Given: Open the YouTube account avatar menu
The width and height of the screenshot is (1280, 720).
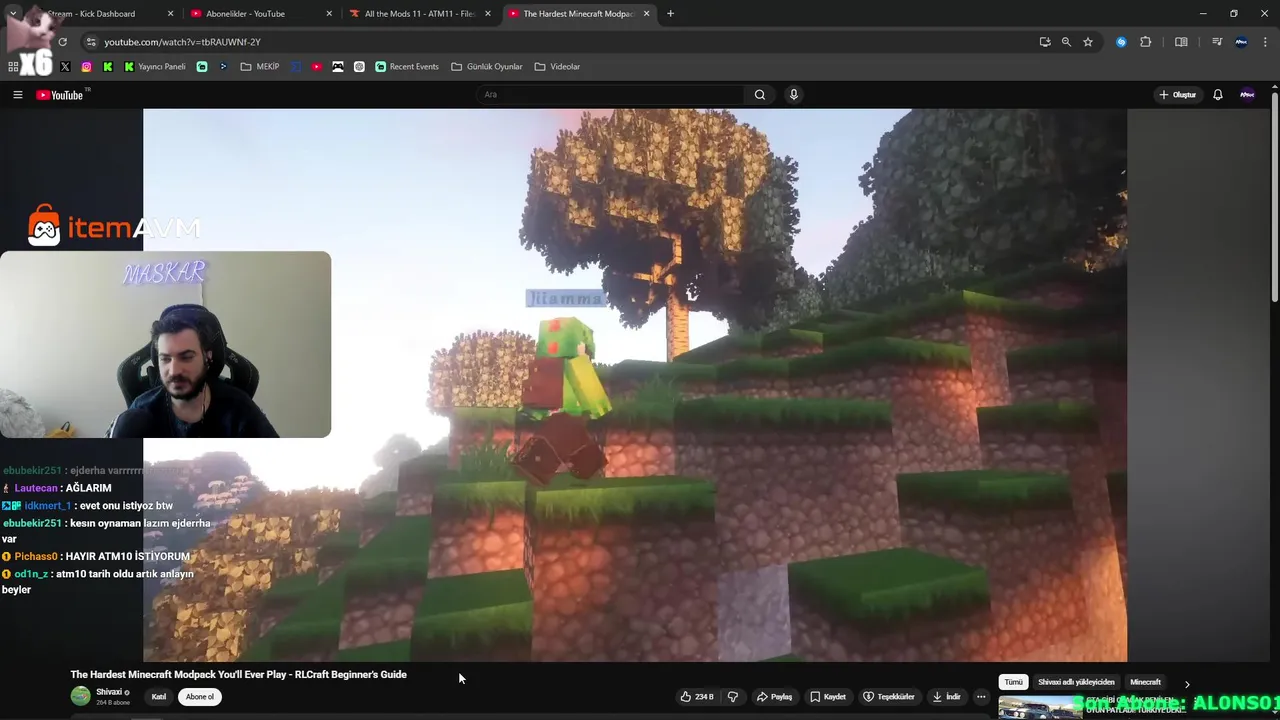Looking at the screenshot, I should coord(1247,95).
